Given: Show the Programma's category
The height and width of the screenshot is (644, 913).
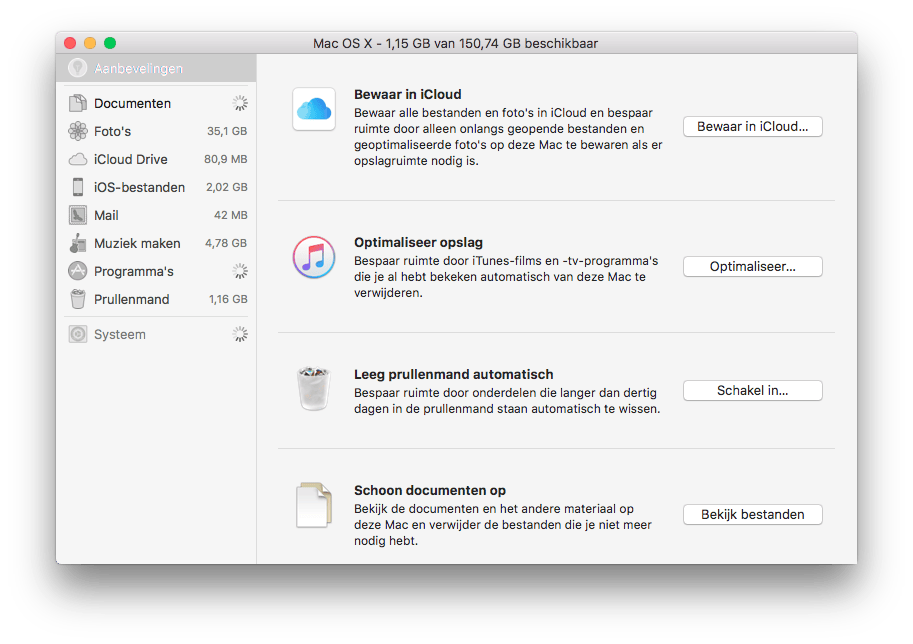Looking at the screenshot, I should (156, 271).
